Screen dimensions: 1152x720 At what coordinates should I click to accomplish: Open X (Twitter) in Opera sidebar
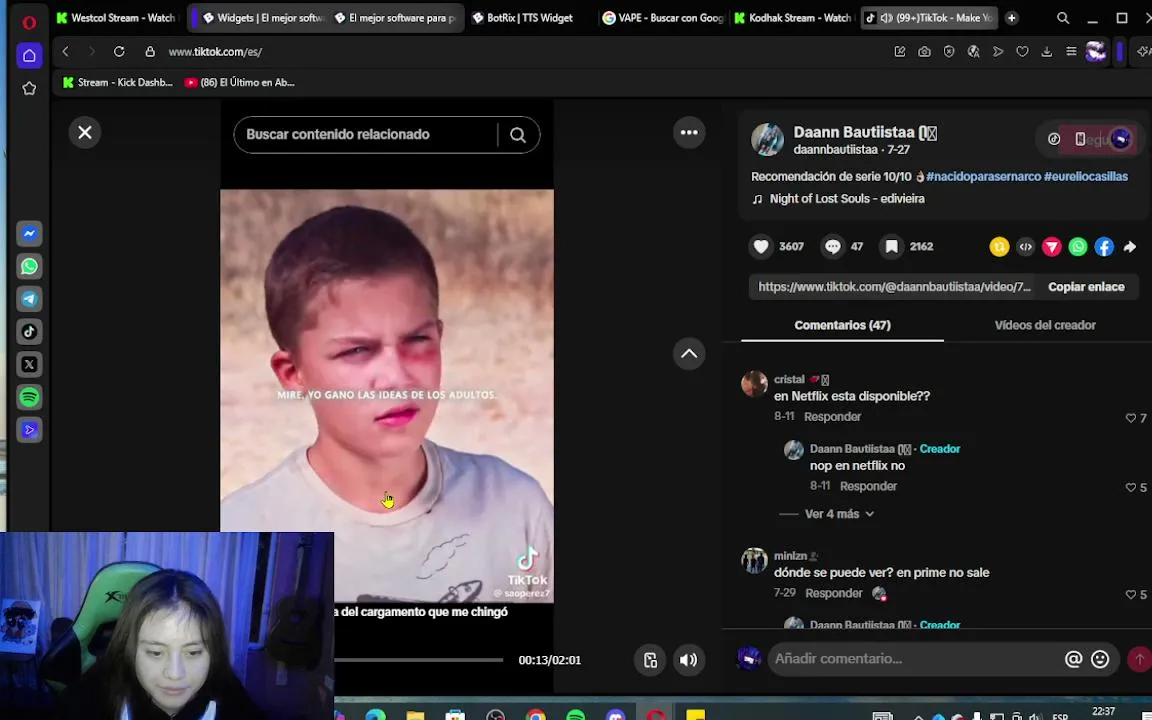(x=29, y=364)
